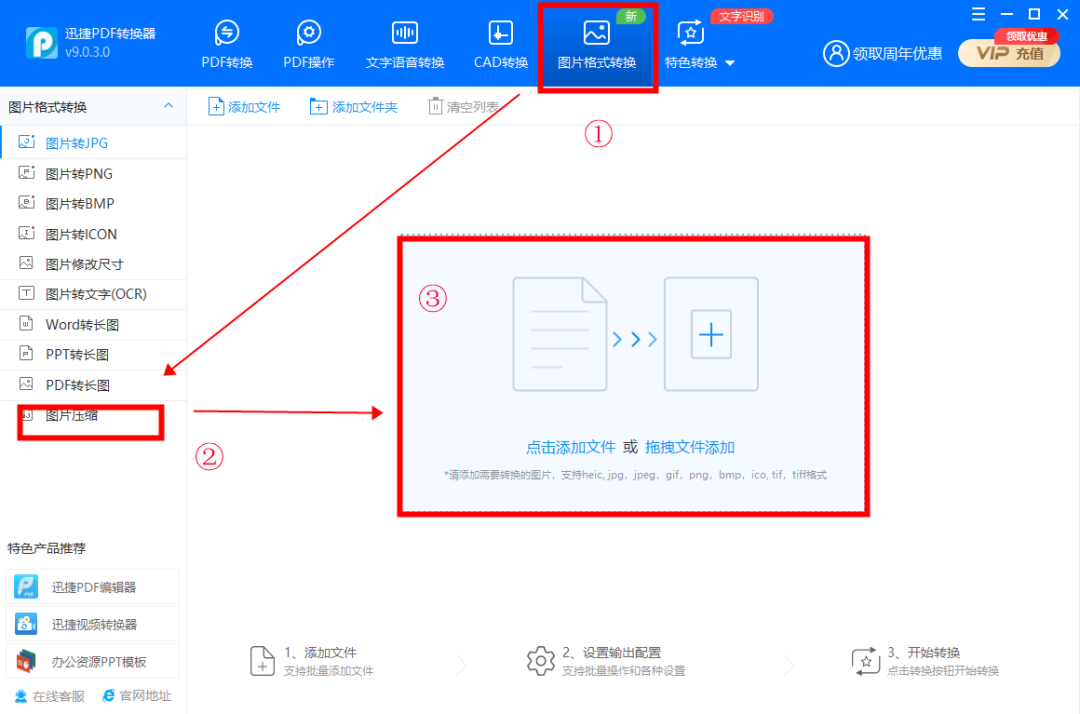This screenshot has height=714, width=1080.
Task: Click 官网地址 website link
Action: (x=136, y=695)
